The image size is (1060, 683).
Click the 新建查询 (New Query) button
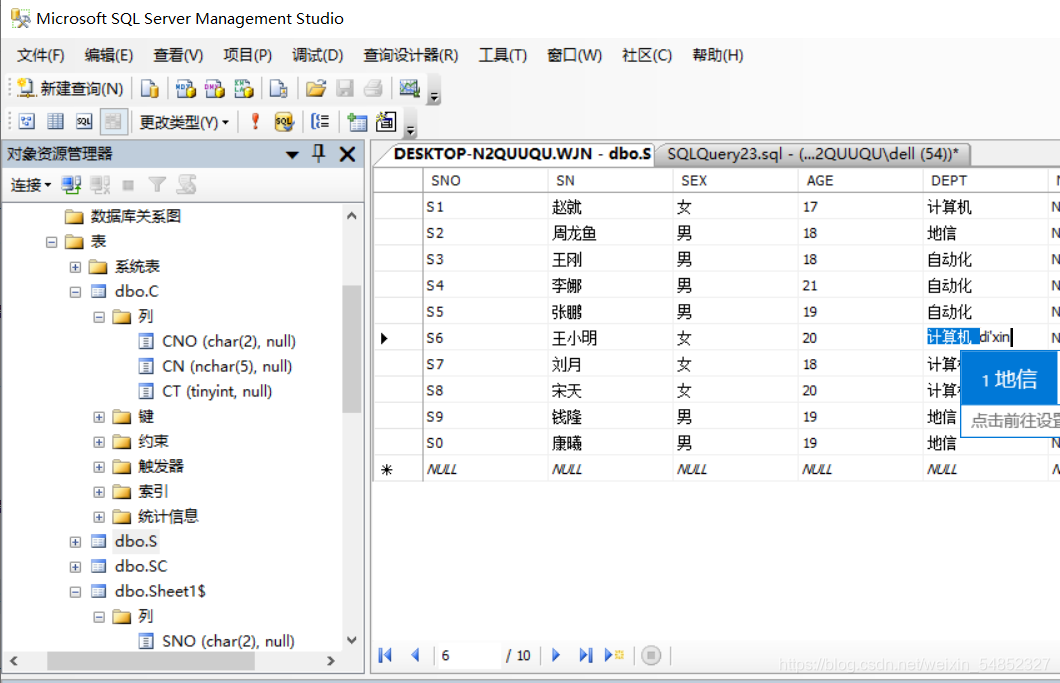coord(70,89)
